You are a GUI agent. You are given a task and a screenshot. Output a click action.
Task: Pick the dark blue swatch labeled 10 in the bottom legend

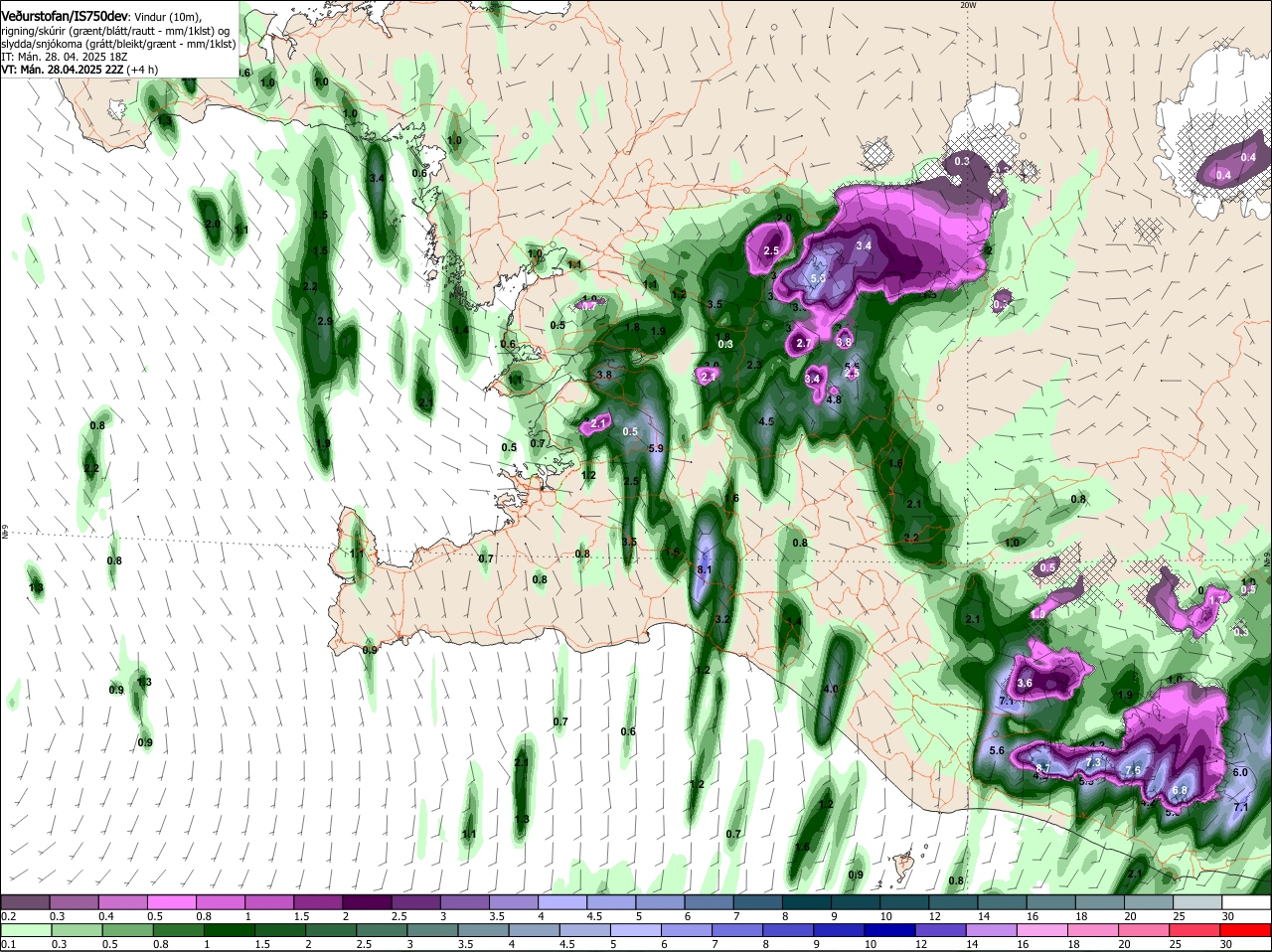(892, 930)
